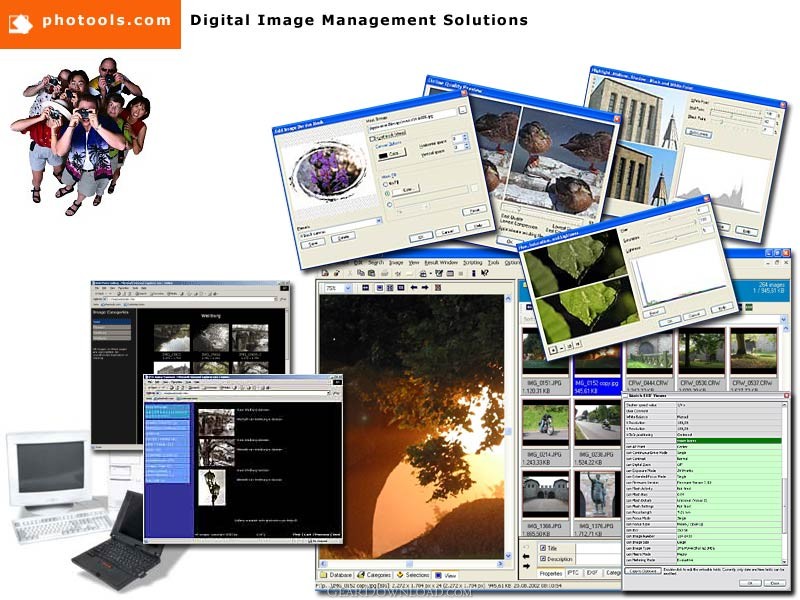Click the right arrow navigation icon in viewer toolbar
The width and height of the screenshot is (800, 600).
point(427,288)
